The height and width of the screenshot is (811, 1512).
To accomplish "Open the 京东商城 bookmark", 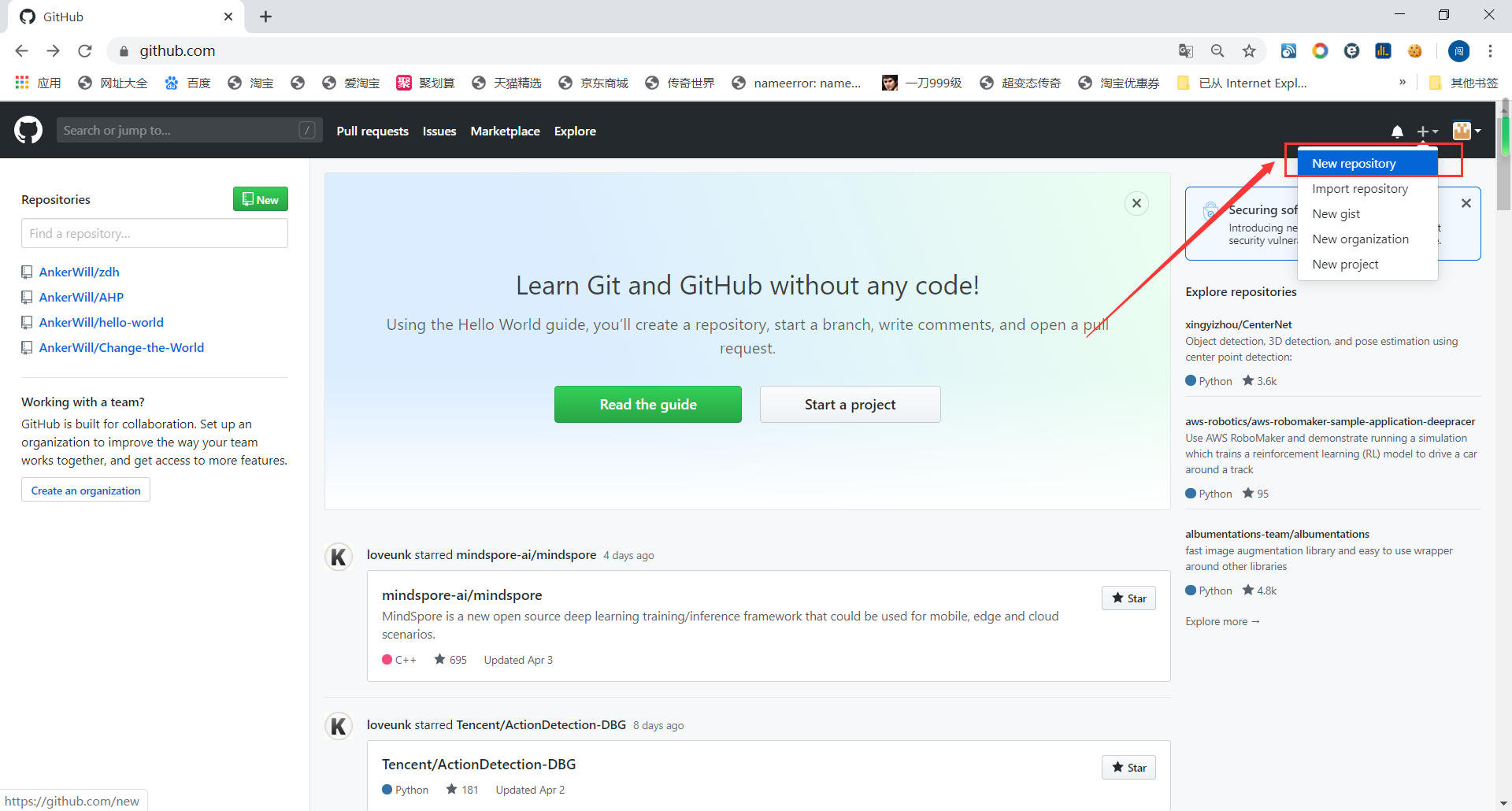I will tap(593, 83).
